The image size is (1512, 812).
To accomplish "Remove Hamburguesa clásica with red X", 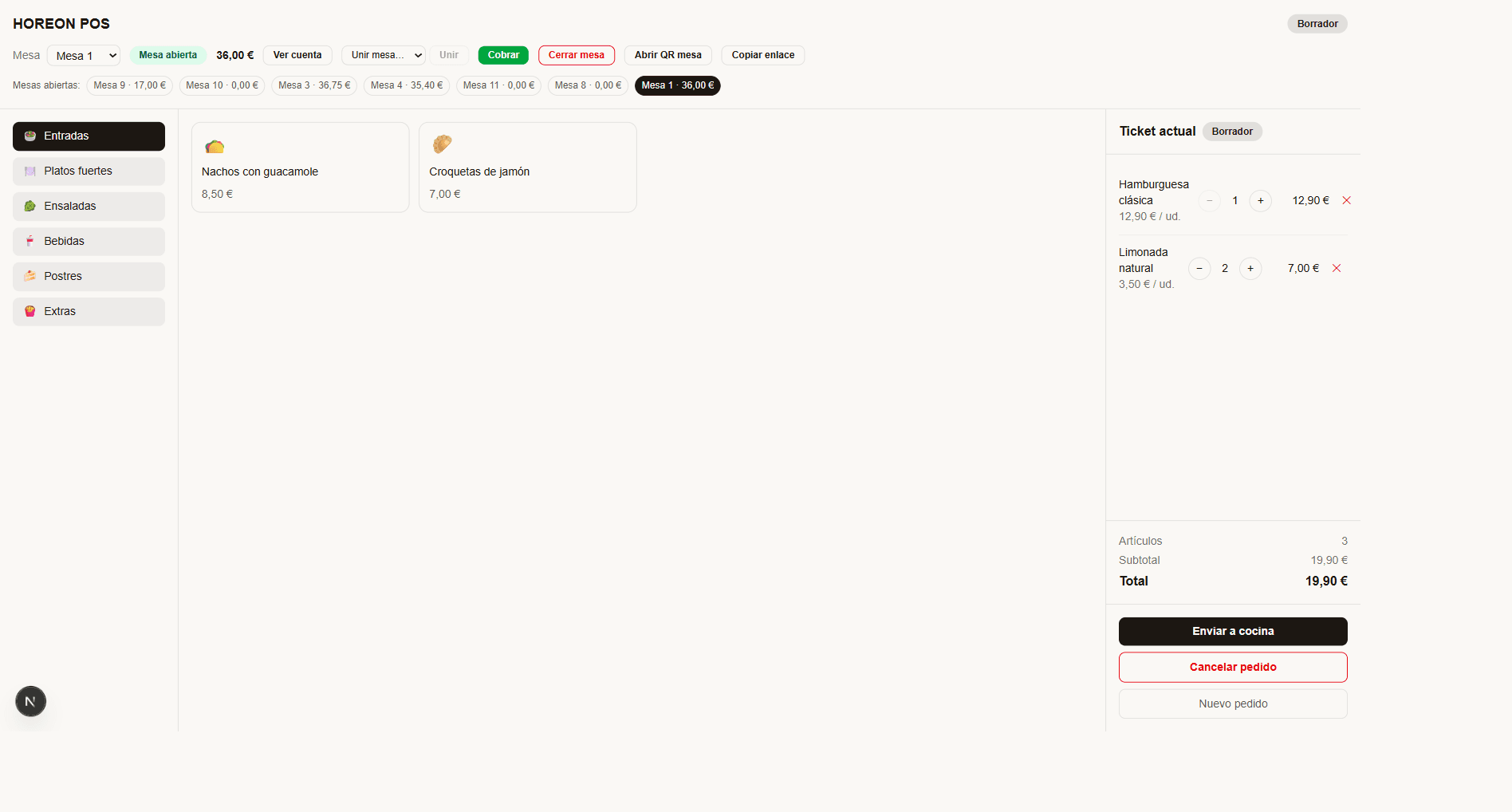I will point(1346,200).
